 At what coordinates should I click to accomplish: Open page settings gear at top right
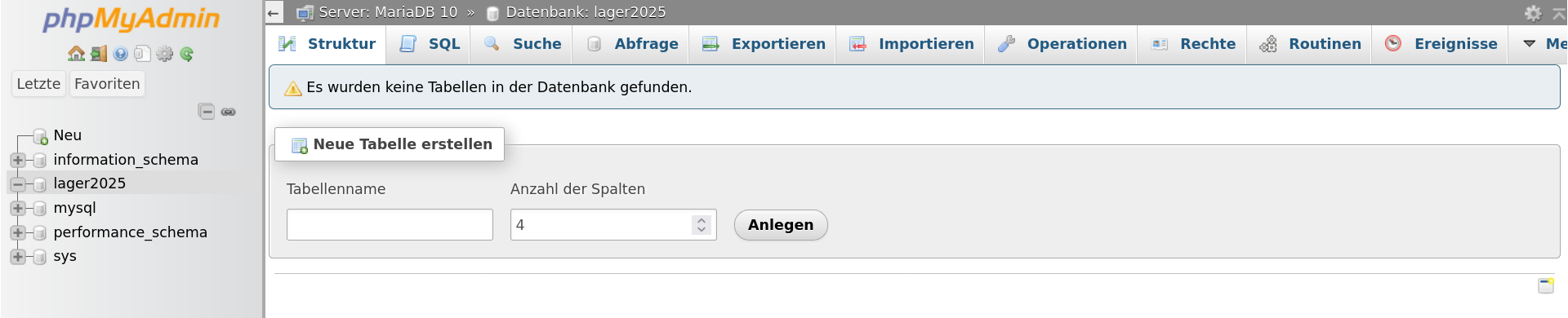[x=1533, y=12]
